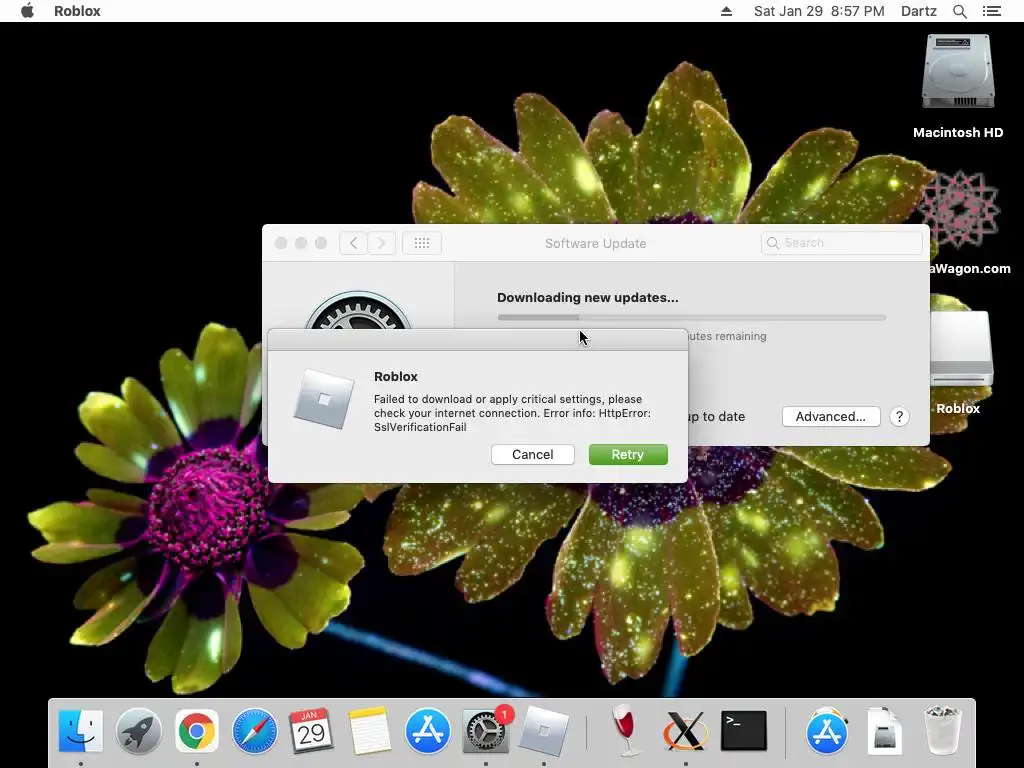Click the help question mark button
Viewport: 1024px width, 768px height.
899,417
